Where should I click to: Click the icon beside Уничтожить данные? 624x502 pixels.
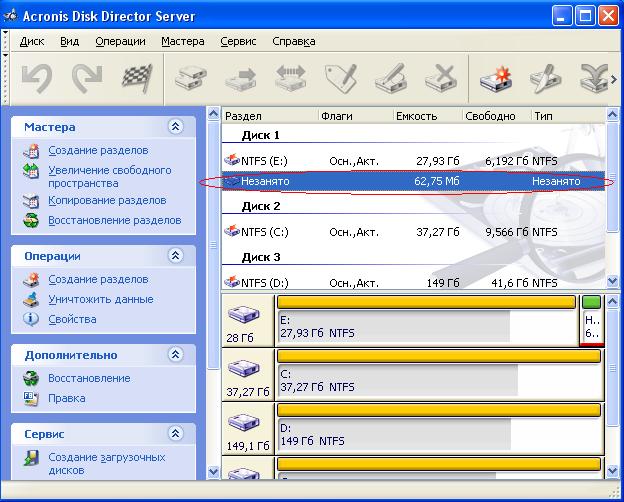31,299
